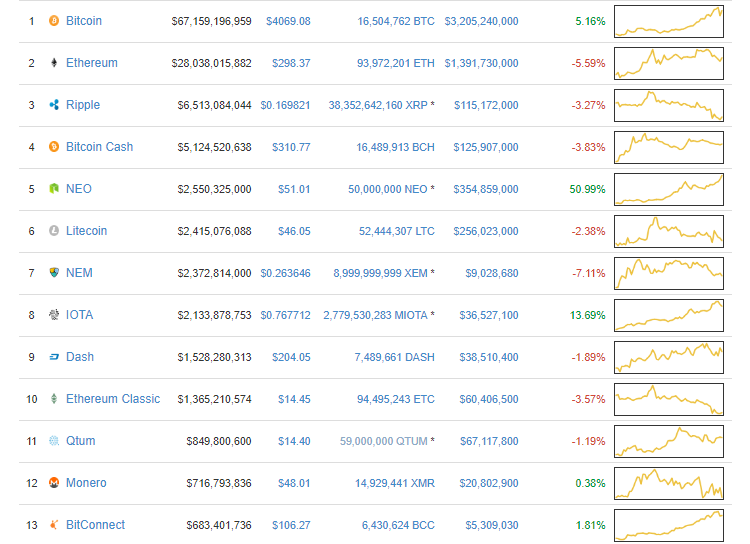Click the Monero sparkline chart

(x=668, y=483)
